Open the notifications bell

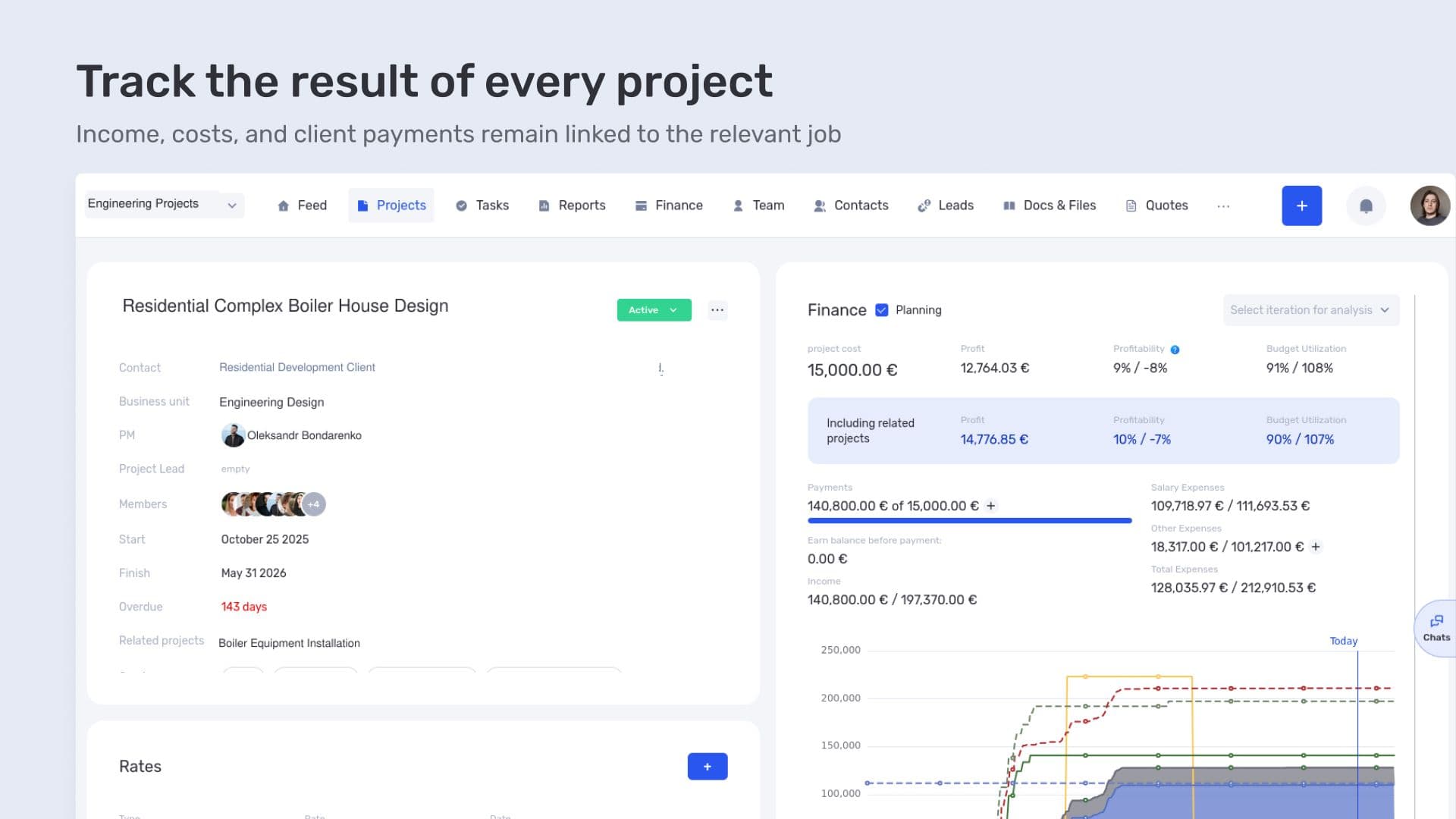pyautogui.click(x=1366, y=206)
